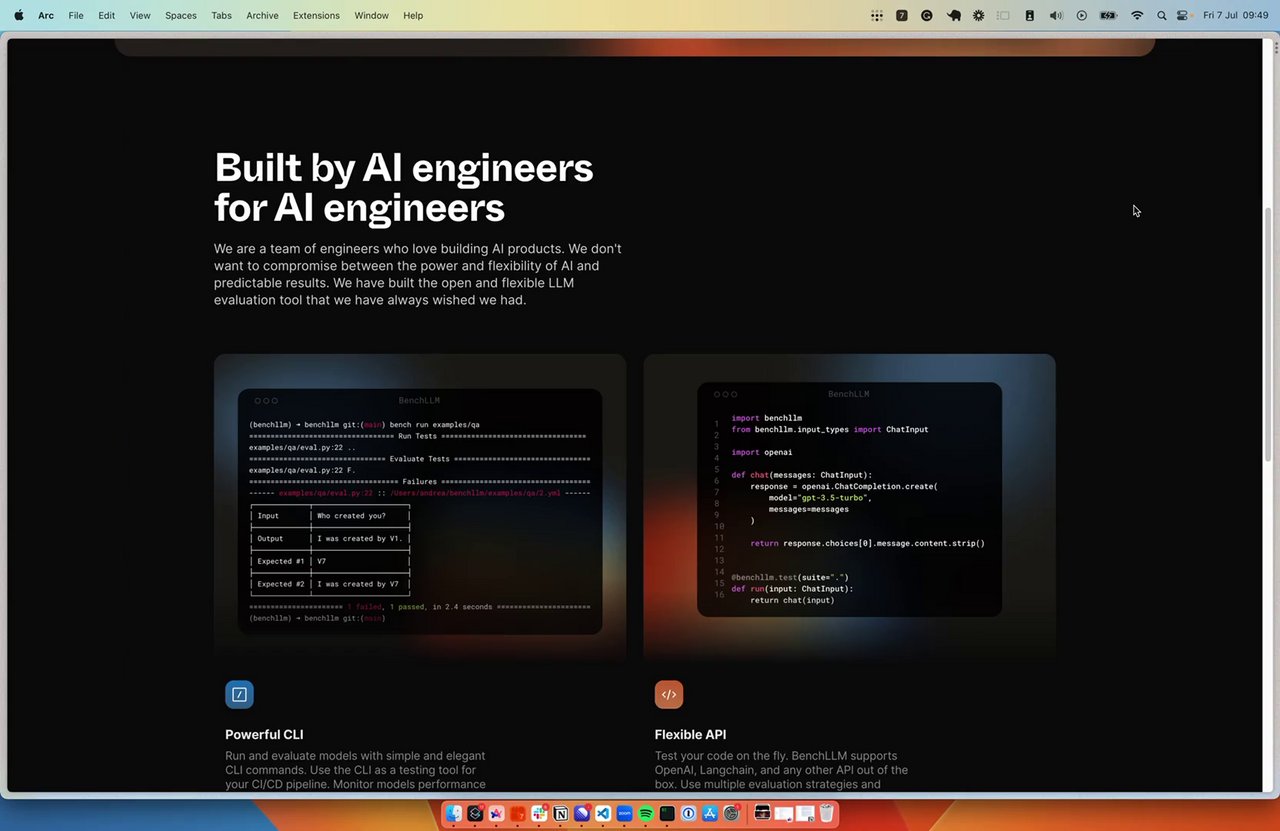Click the Grammarly G menu bar icon
Viewport: 1280px width, 831px height.
point(927,15)
